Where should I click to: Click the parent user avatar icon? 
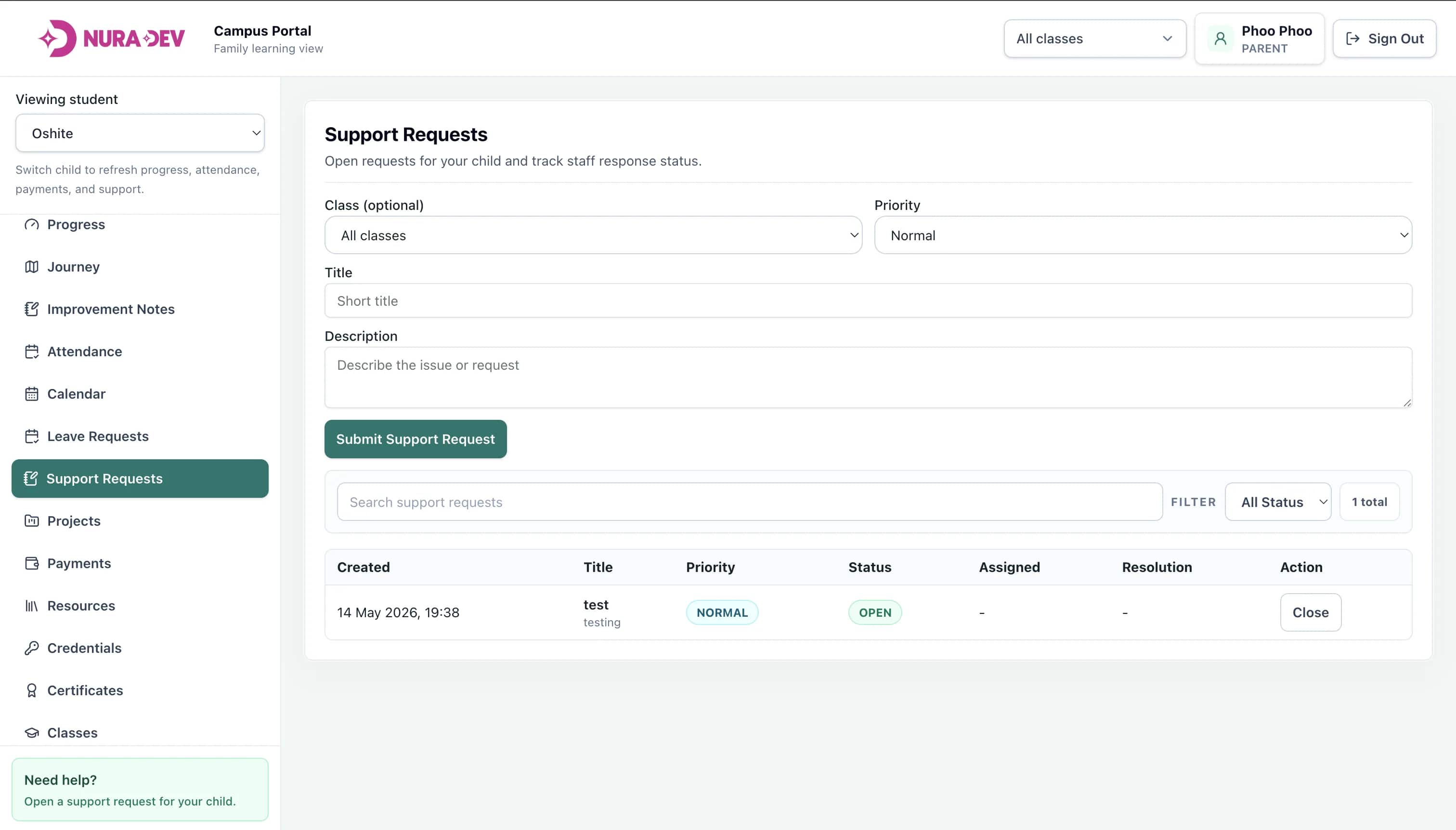pos(1221,39)
